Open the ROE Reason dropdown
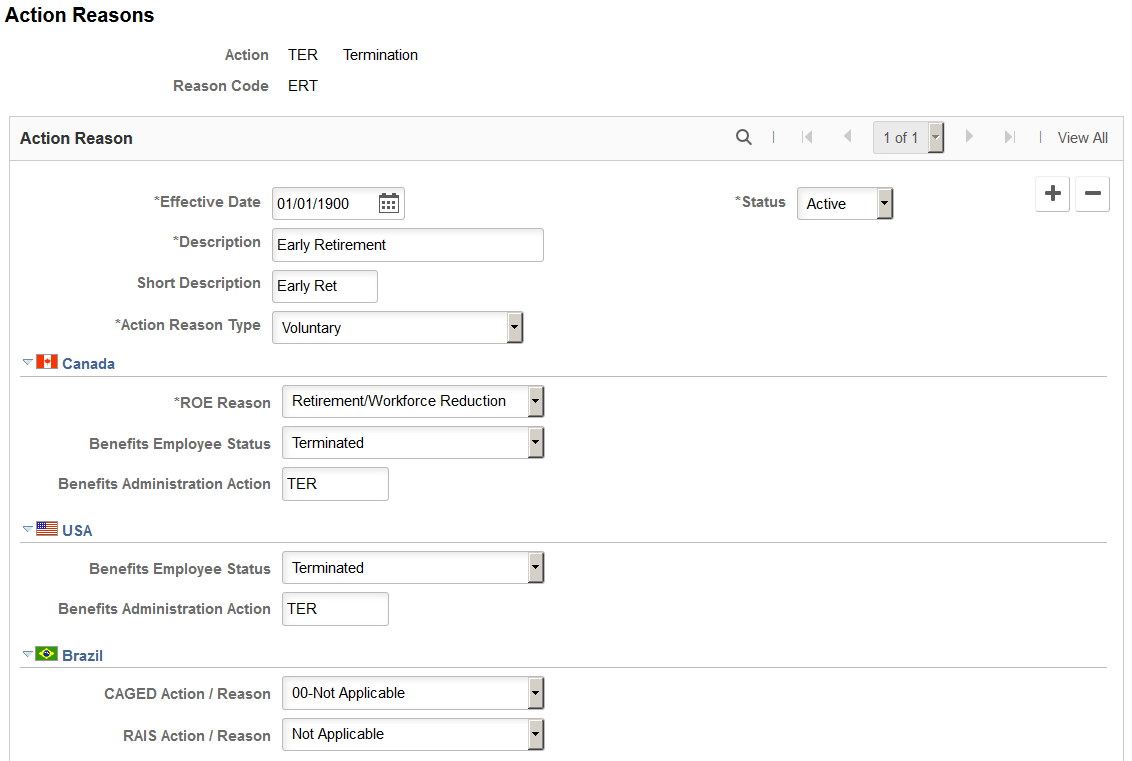Viewport: 1132px width, 761px height. (413, 401)
